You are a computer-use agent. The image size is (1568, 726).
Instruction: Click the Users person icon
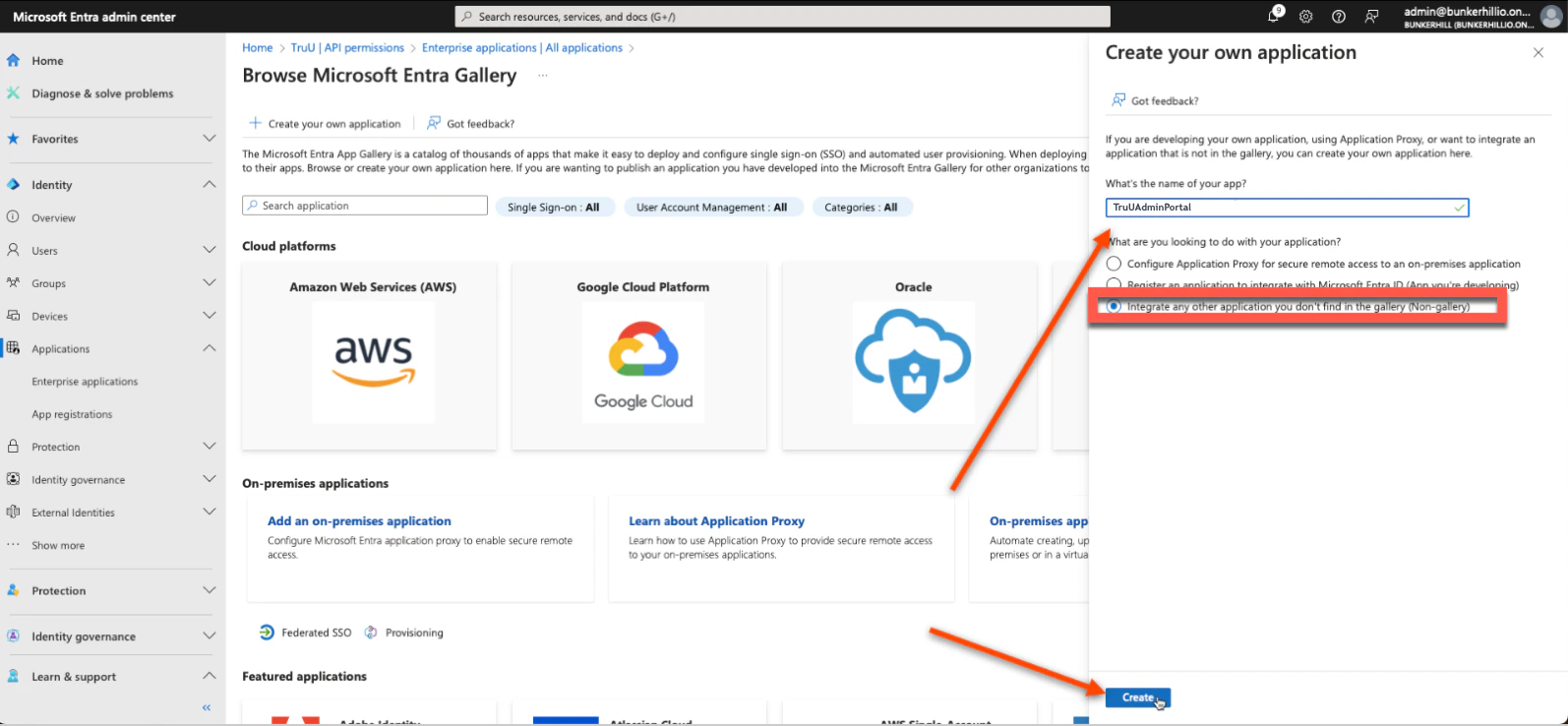(13, 250)
